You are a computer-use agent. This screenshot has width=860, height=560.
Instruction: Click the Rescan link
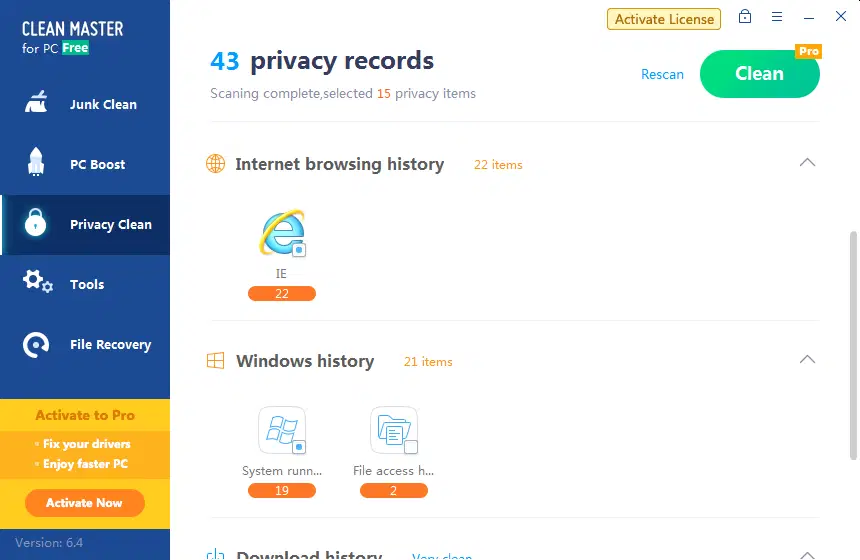pyautogui.click(x=662, y=75)
